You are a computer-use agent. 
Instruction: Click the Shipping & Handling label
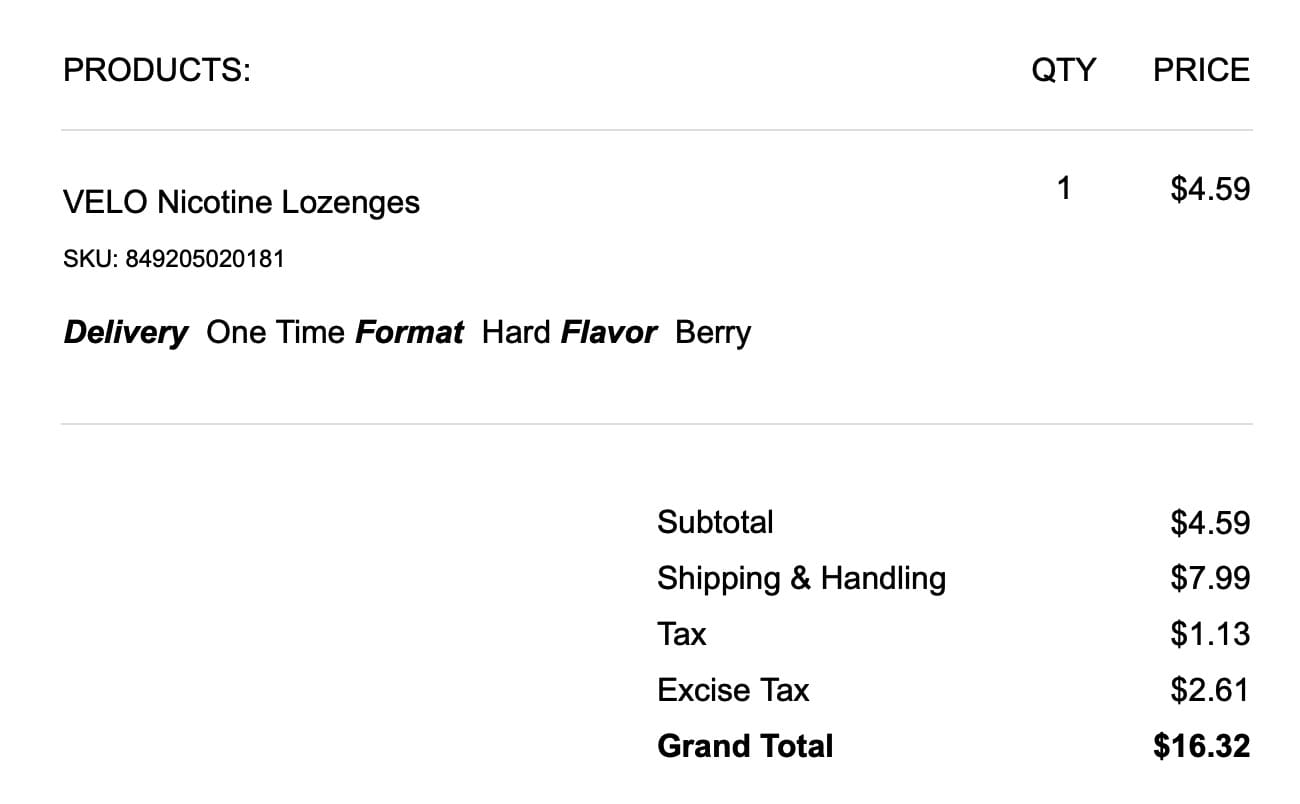(801, 578)
